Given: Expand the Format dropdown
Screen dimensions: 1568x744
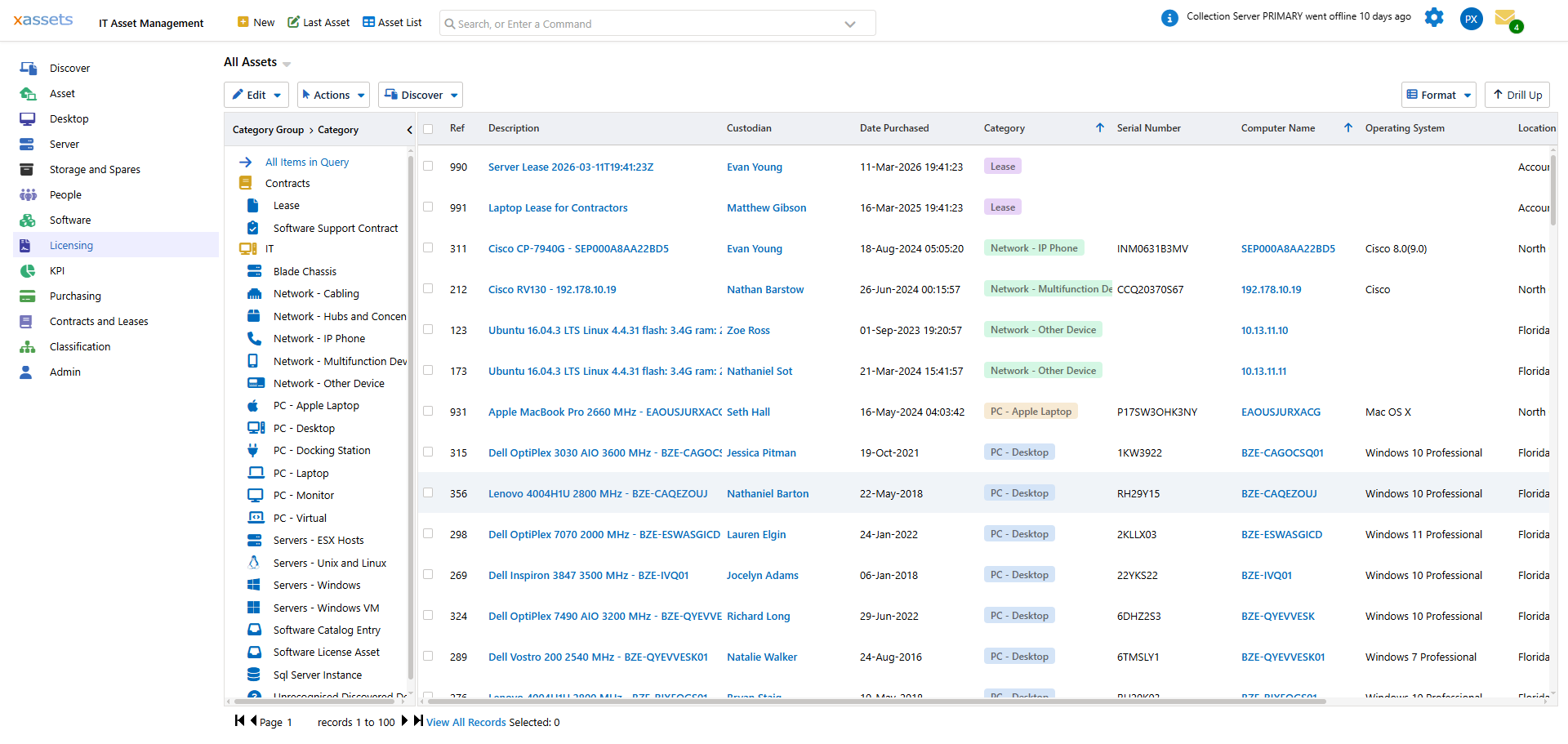Looking at the screenshot, I should pyautogui.click(x=1438, y=95).
